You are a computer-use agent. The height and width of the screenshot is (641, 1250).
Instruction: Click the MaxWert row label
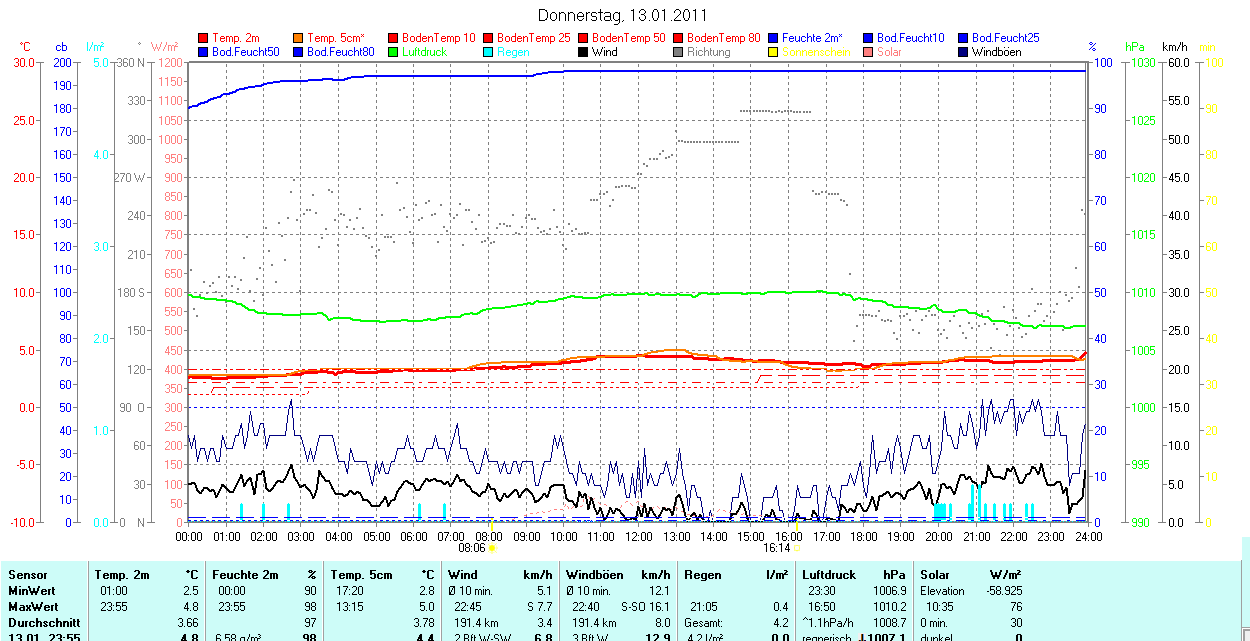coord(33,607)
